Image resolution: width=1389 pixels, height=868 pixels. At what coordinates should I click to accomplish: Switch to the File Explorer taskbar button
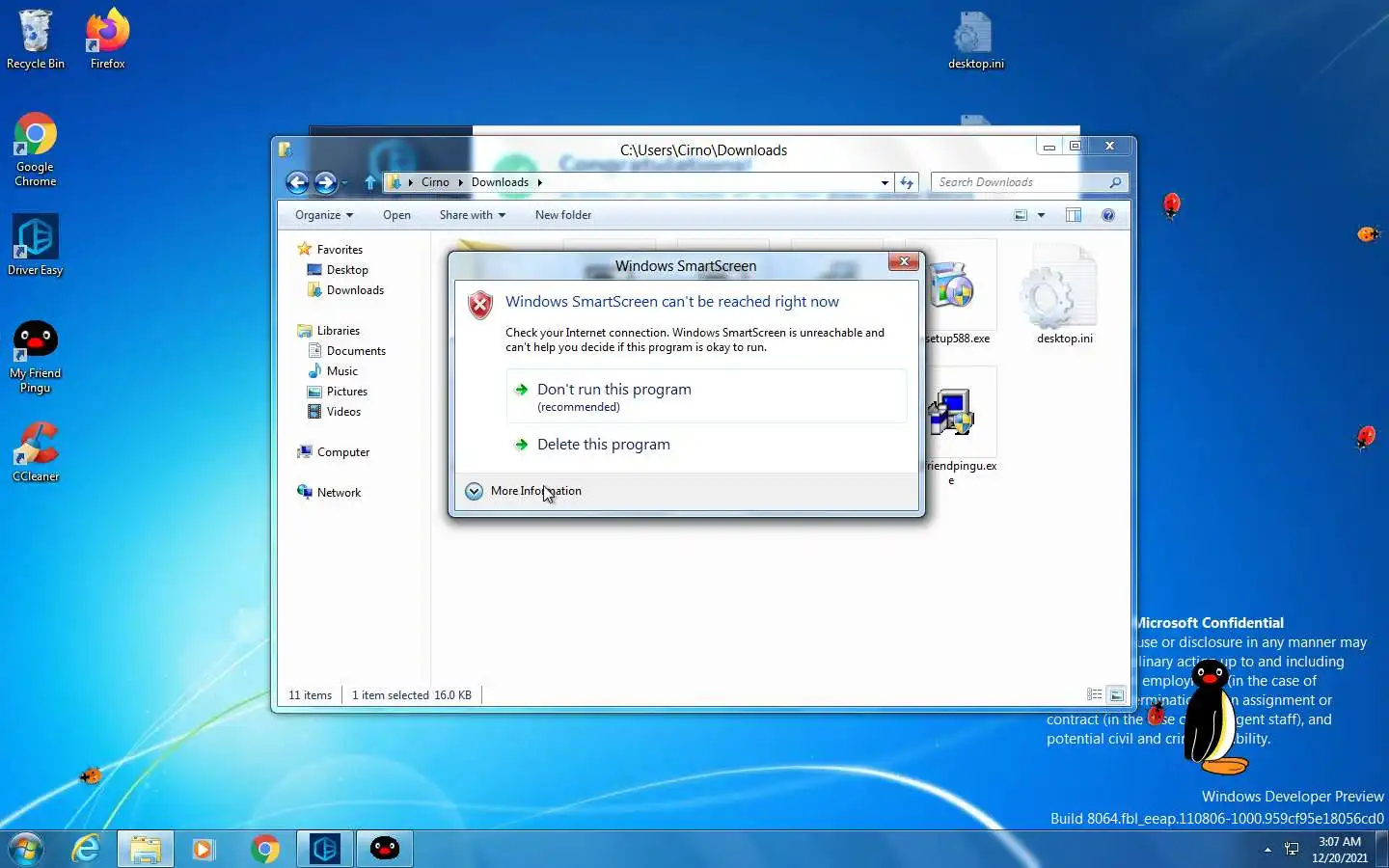click(x=146, y=849)
